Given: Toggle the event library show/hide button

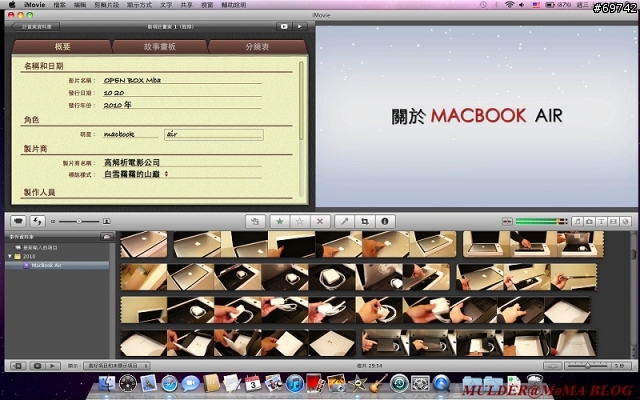Looking at the screenshot, I should (18, 366).
